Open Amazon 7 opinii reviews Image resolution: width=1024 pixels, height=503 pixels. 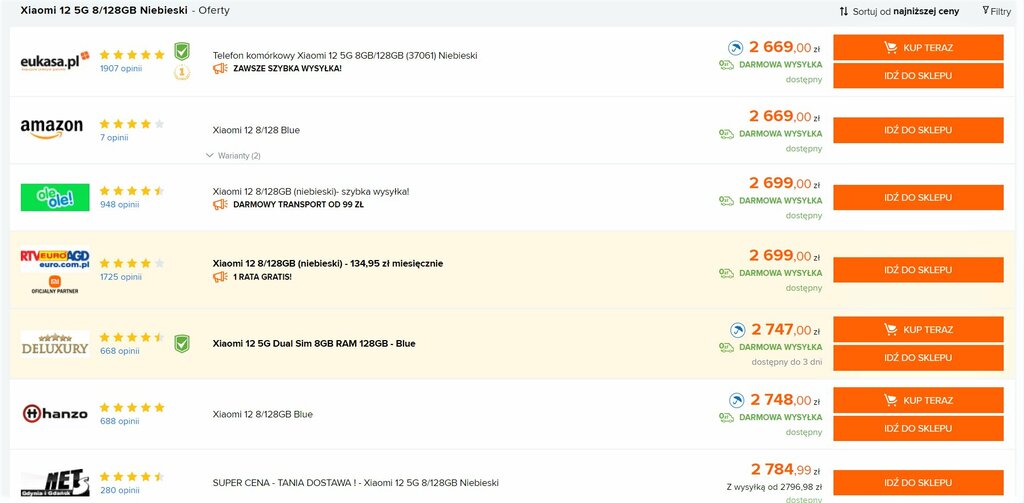[114, 137]
